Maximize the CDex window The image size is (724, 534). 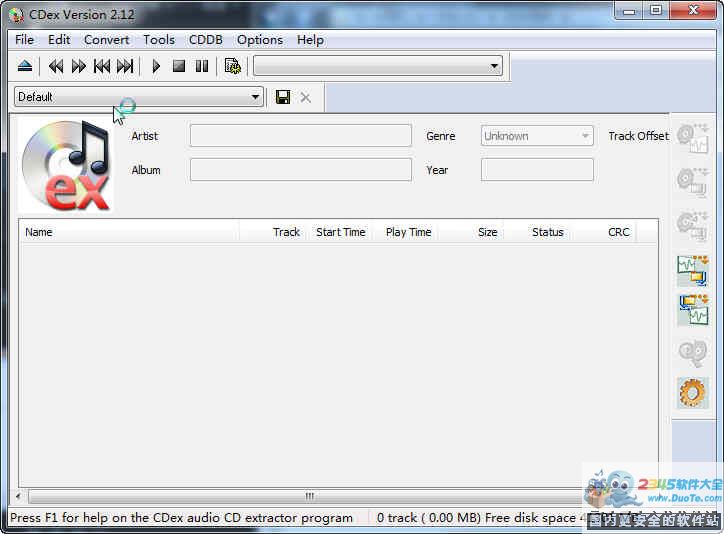[656, 11]
